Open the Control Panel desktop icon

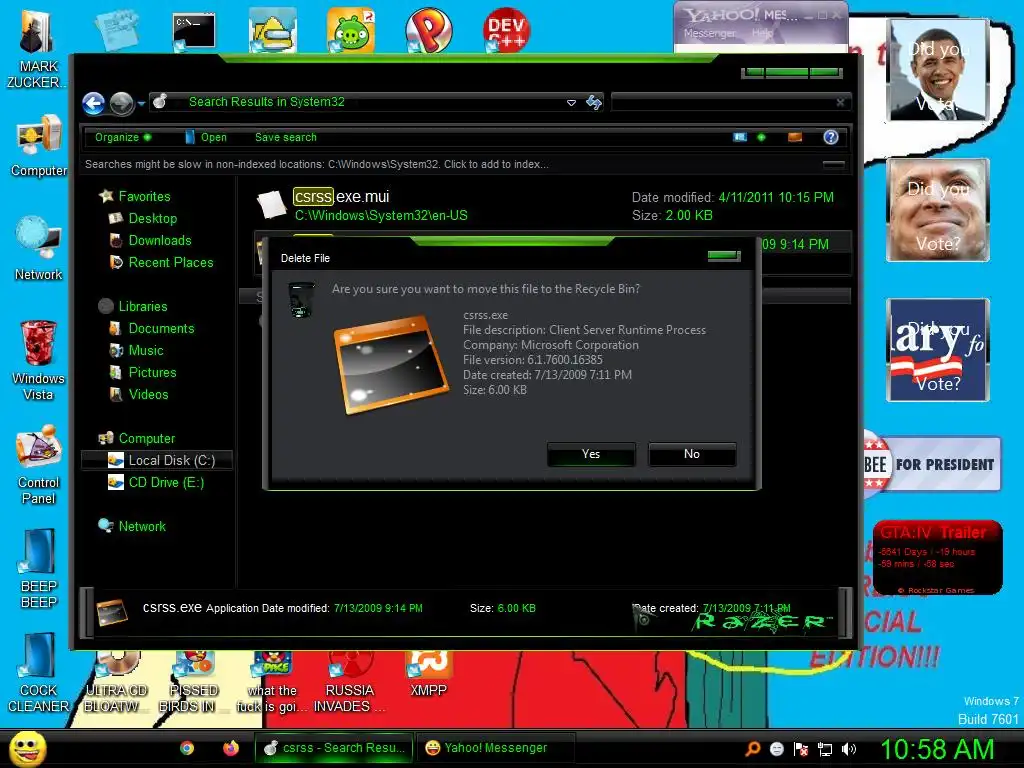point(39,464)
